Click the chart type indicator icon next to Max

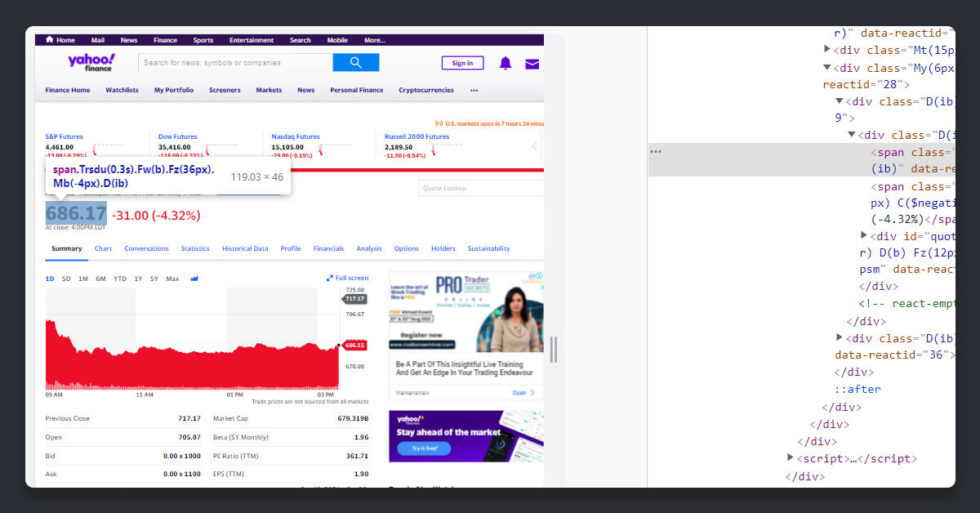[194, 279]
